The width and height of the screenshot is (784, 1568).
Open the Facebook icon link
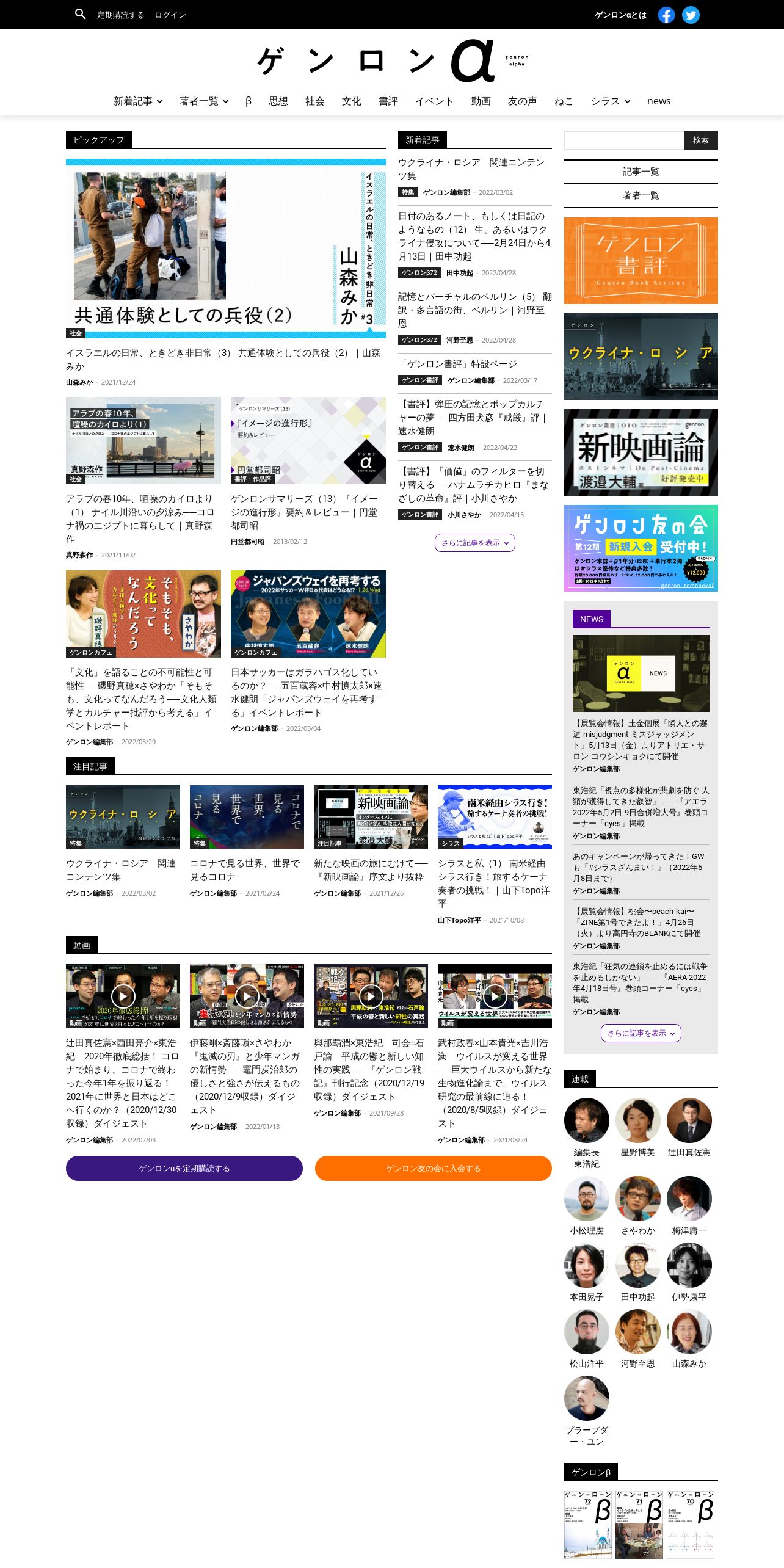(x=666, y=15)
